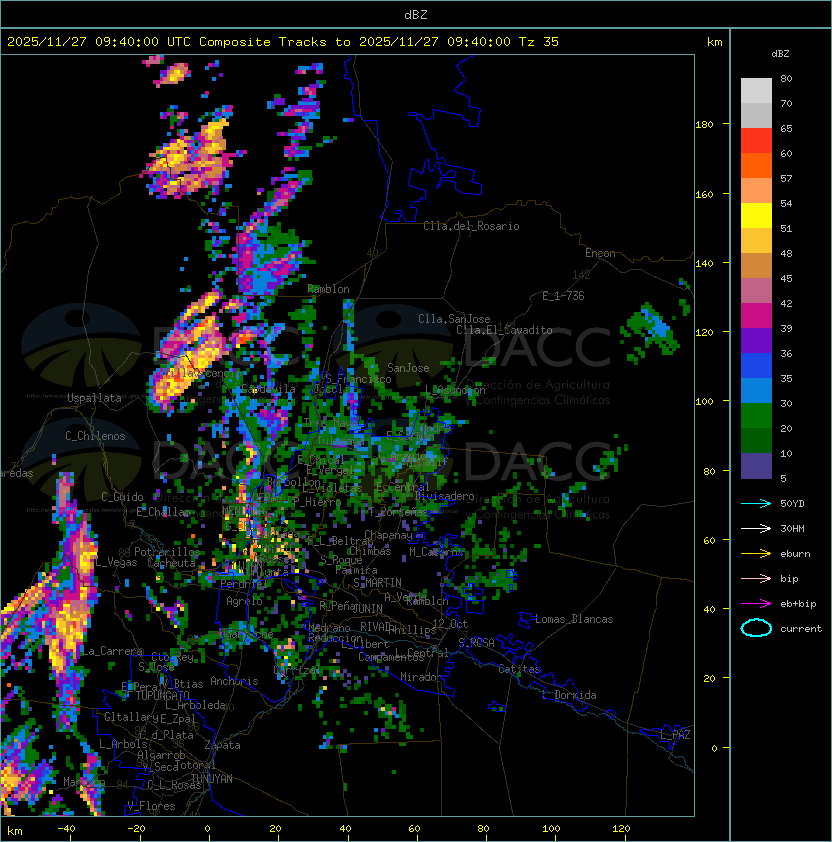Click the 'Clla.del_Rosario' map label
Screen dimensions: 832x842
point(471,226)
